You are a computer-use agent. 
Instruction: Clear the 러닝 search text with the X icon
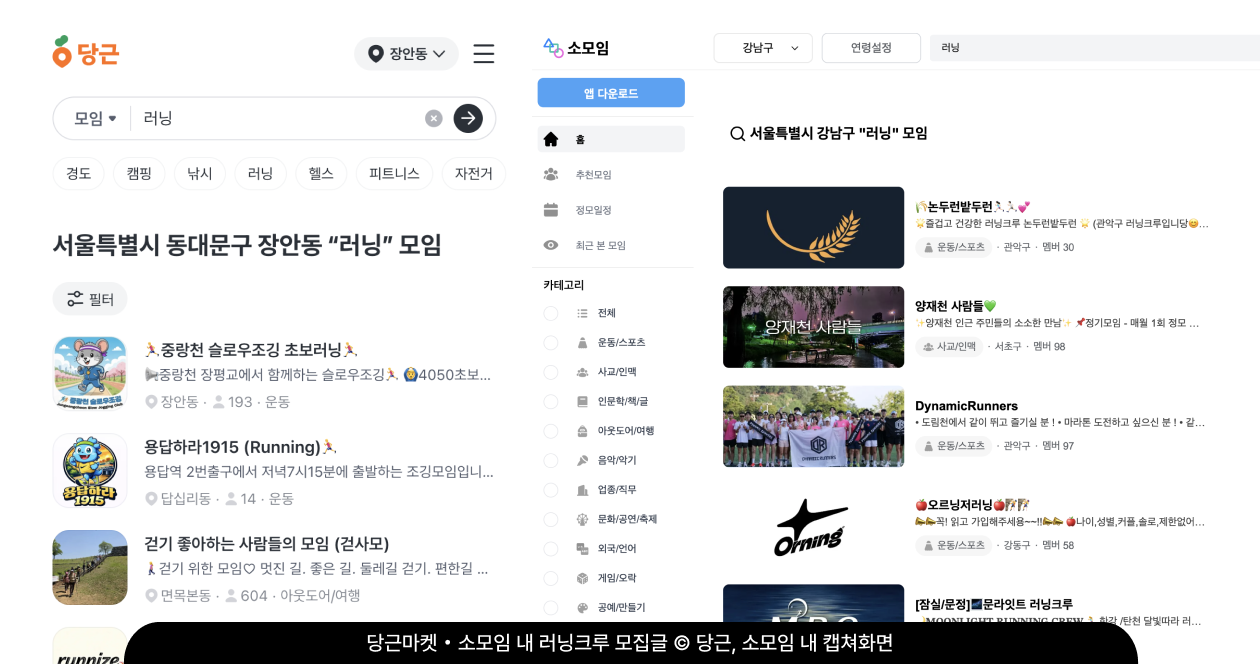pos(434,118)
